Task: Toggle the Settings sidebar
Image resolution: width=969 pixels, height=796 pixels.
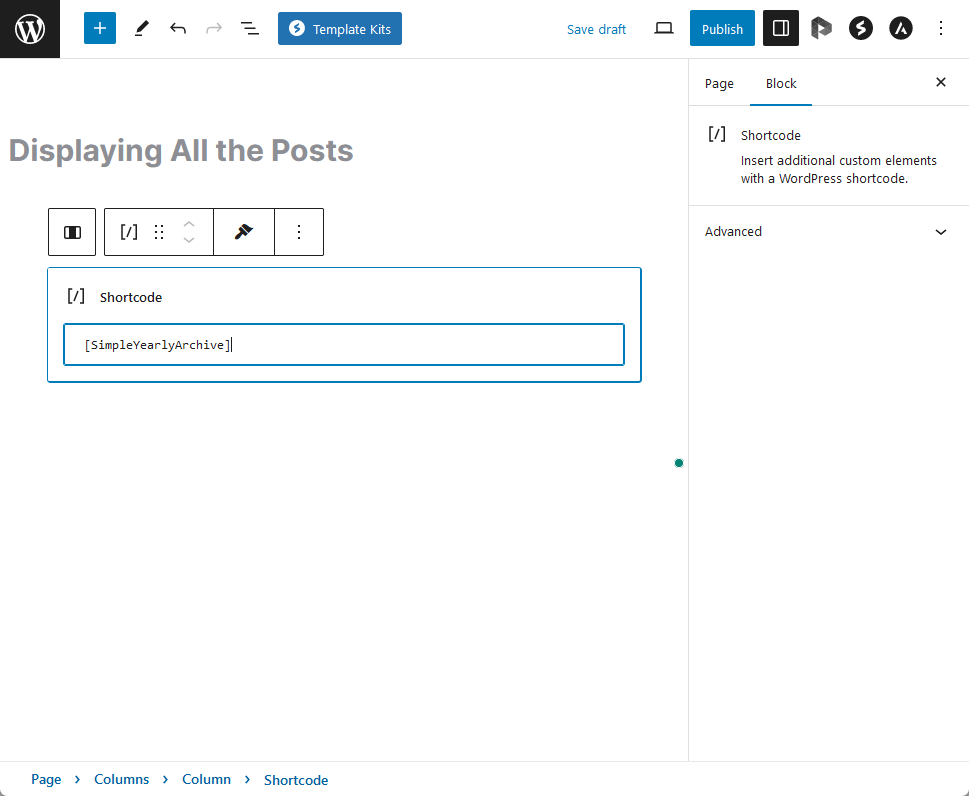Action: 781,28
